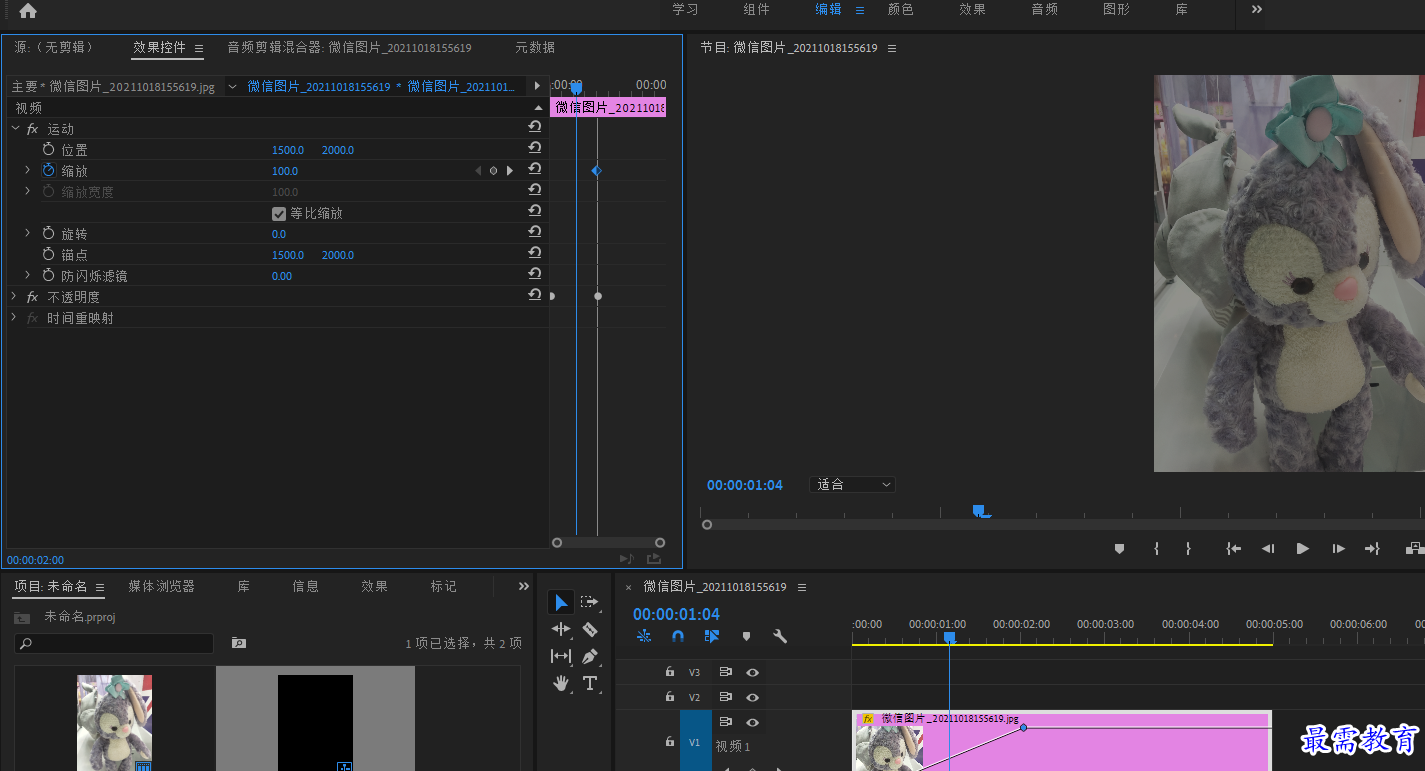This screenshot has height=771, width=1425.
Task: Toggle V1 track lock
Action: coord(670,742)
